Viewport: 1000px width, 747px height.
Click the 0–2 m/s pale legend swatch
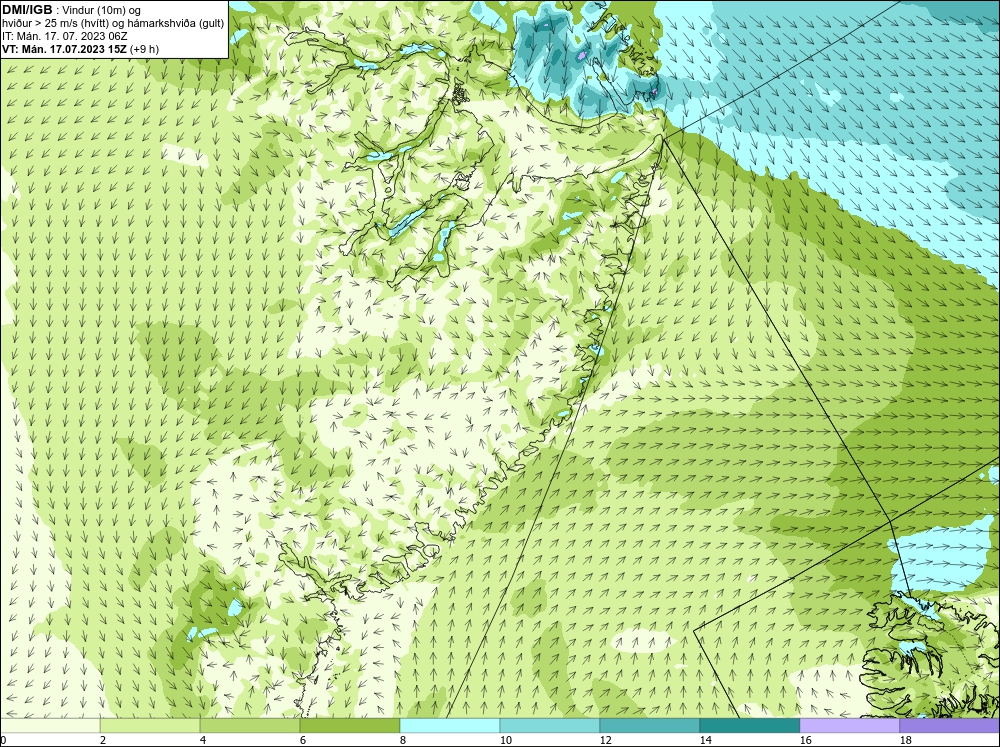[x=50, y=725]
